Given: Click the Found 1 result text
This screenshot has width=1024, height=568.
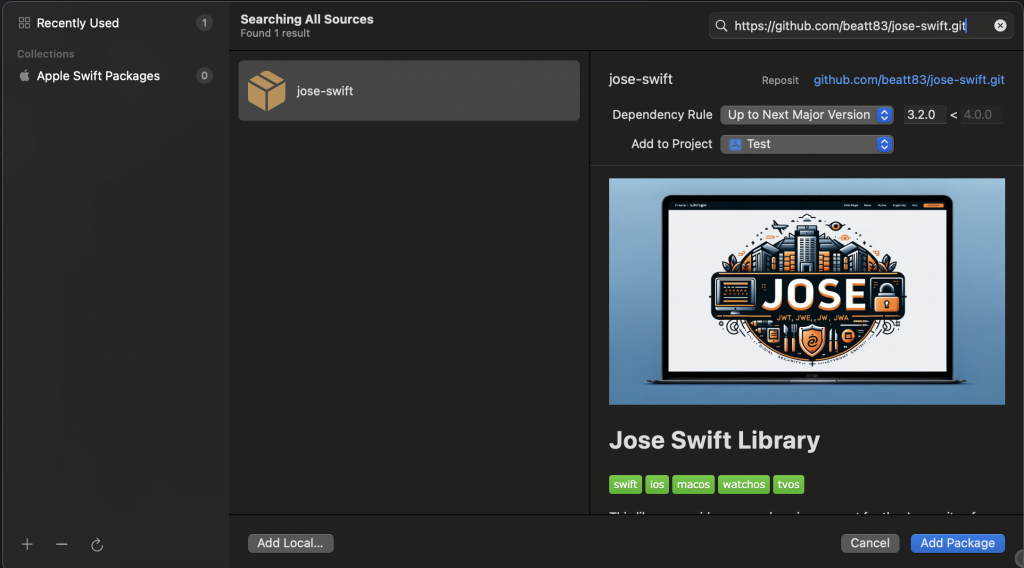Looking at the screenshot, I should (275, 33).
